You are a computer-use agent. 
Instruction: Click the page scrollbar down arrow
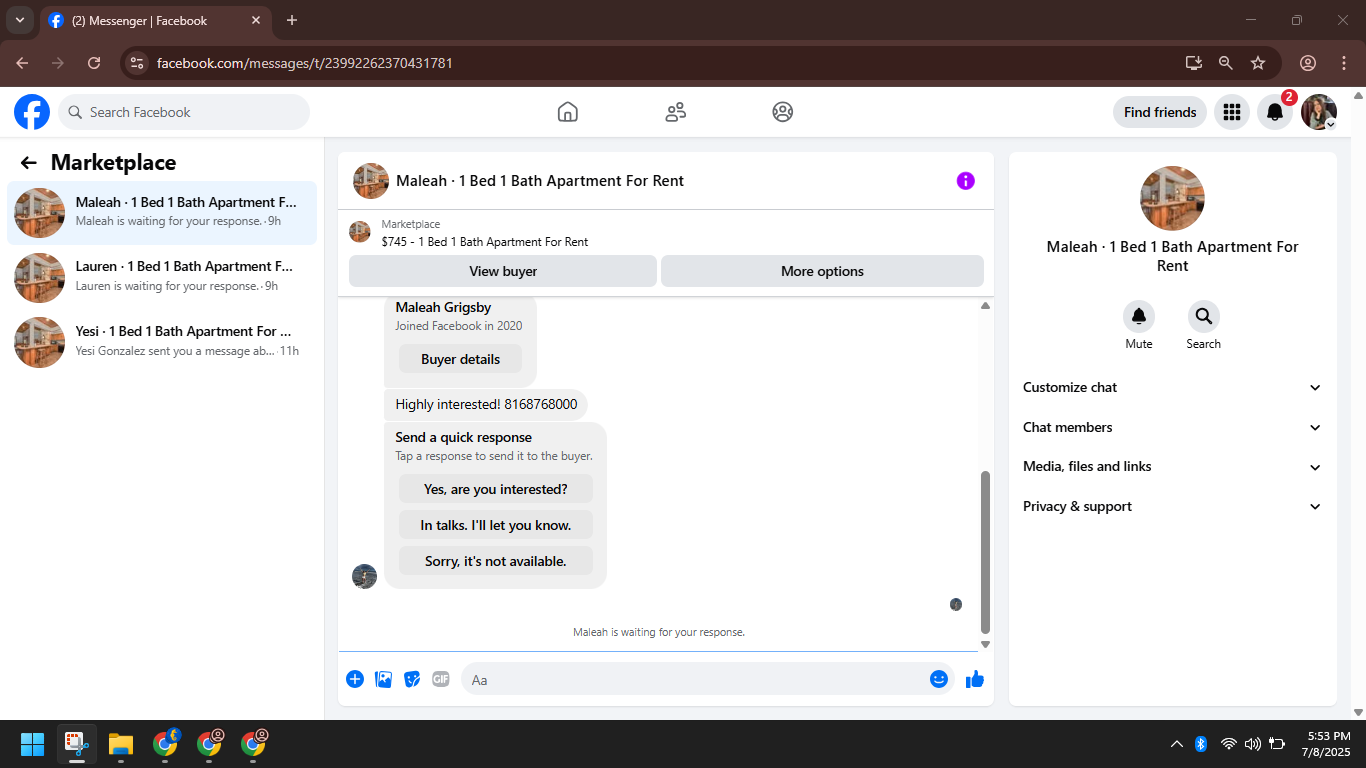[x=1358, y=713]
